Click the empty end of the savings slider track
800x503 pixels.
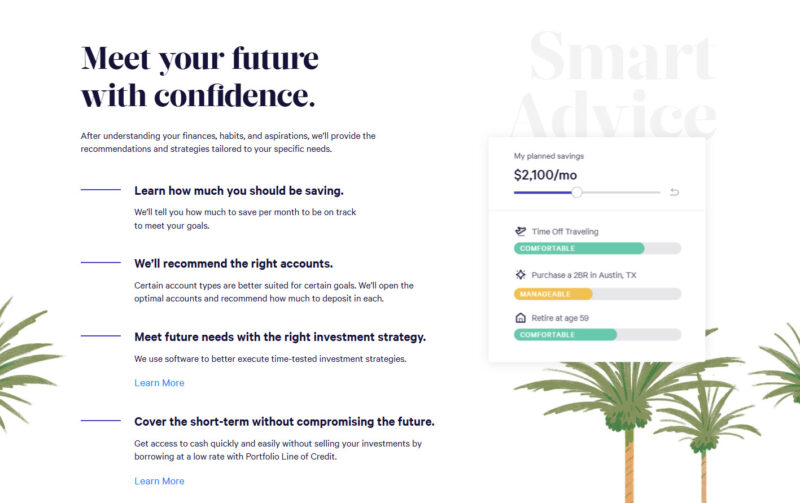pos(621,192)
